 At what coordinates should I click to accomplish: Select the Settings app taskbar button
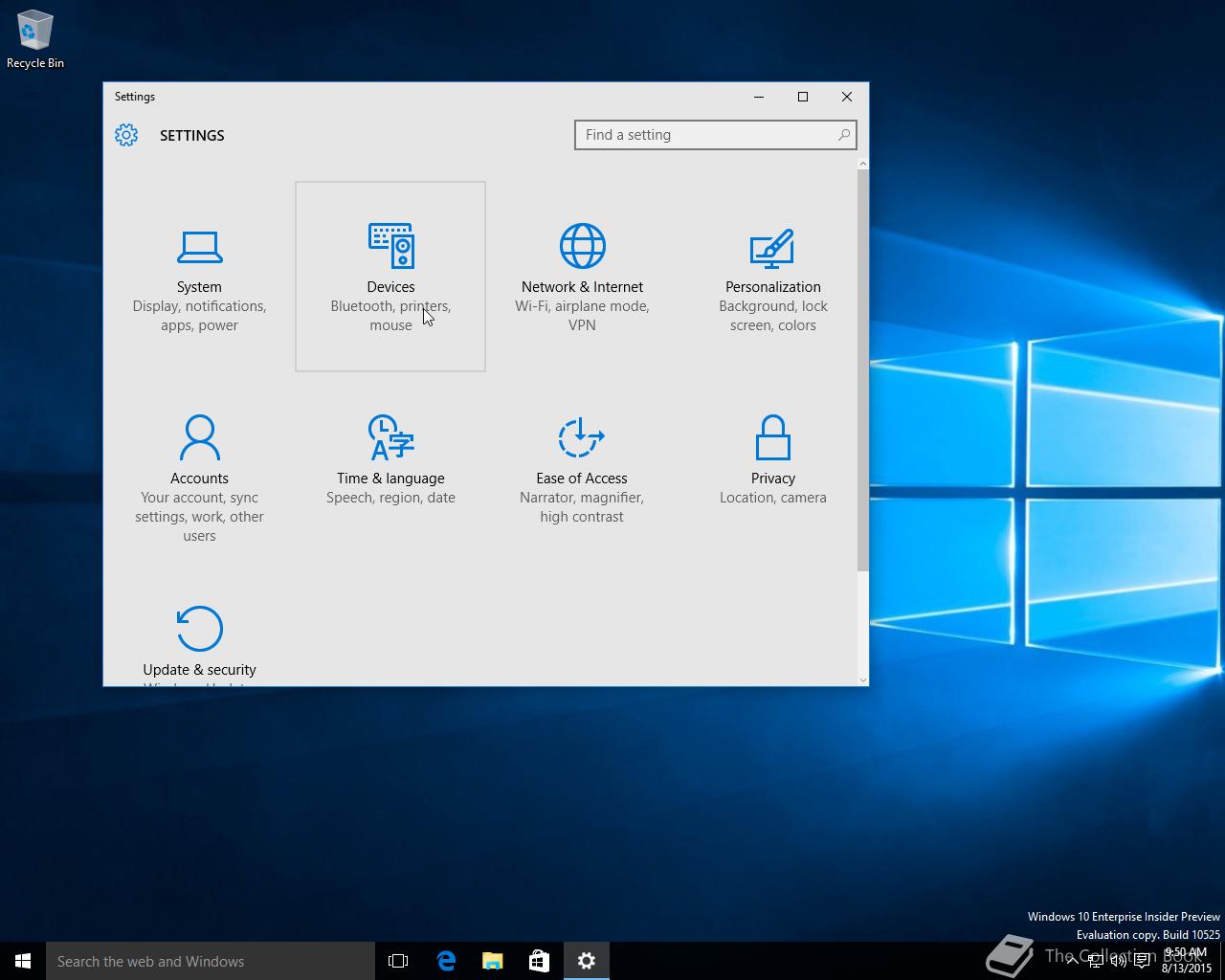pos(587,961)
